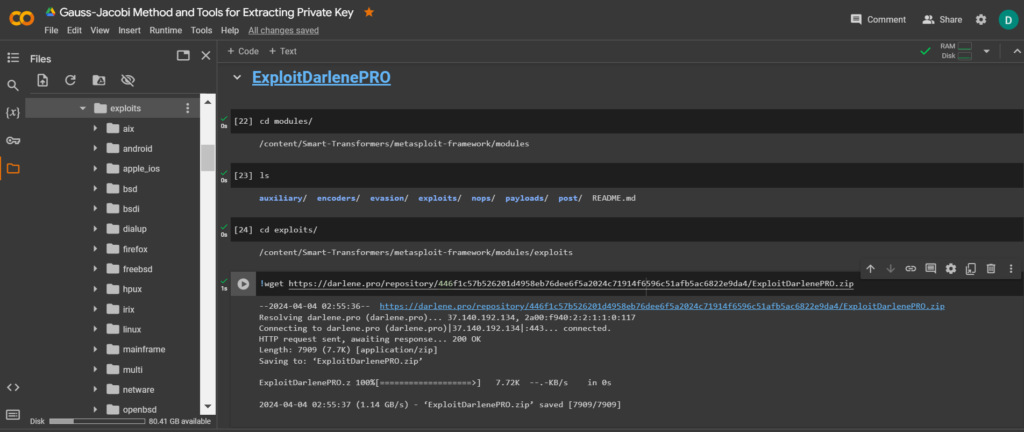Open the code snippets icon
The image size is (1024, 432).
pos(12,387)
